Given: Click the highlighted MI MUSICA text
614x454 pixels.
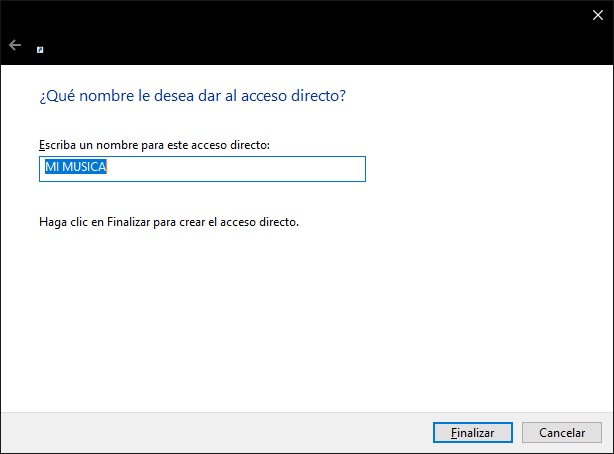Looking at the screenshot, I should pos(75,168).
